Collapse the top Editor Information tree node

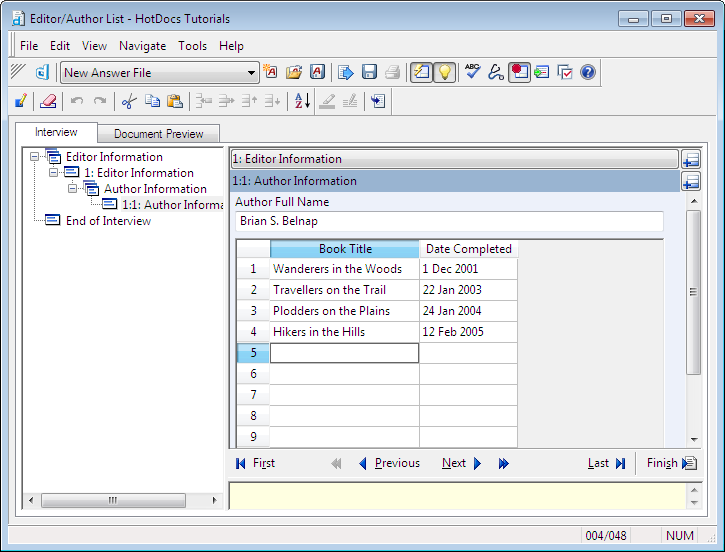click(x=34, y=157)
